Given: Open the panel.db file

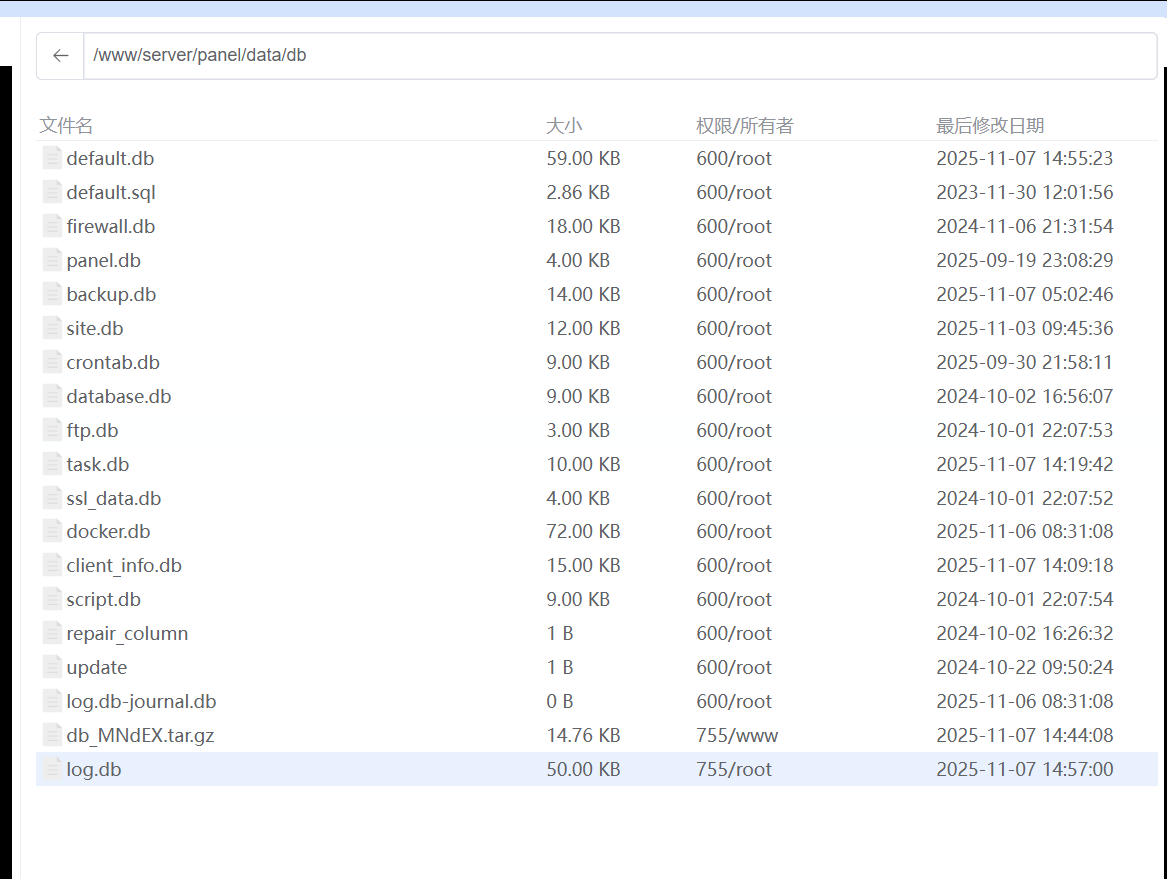Looking at the screenshot, I should [x=103, y=260].
